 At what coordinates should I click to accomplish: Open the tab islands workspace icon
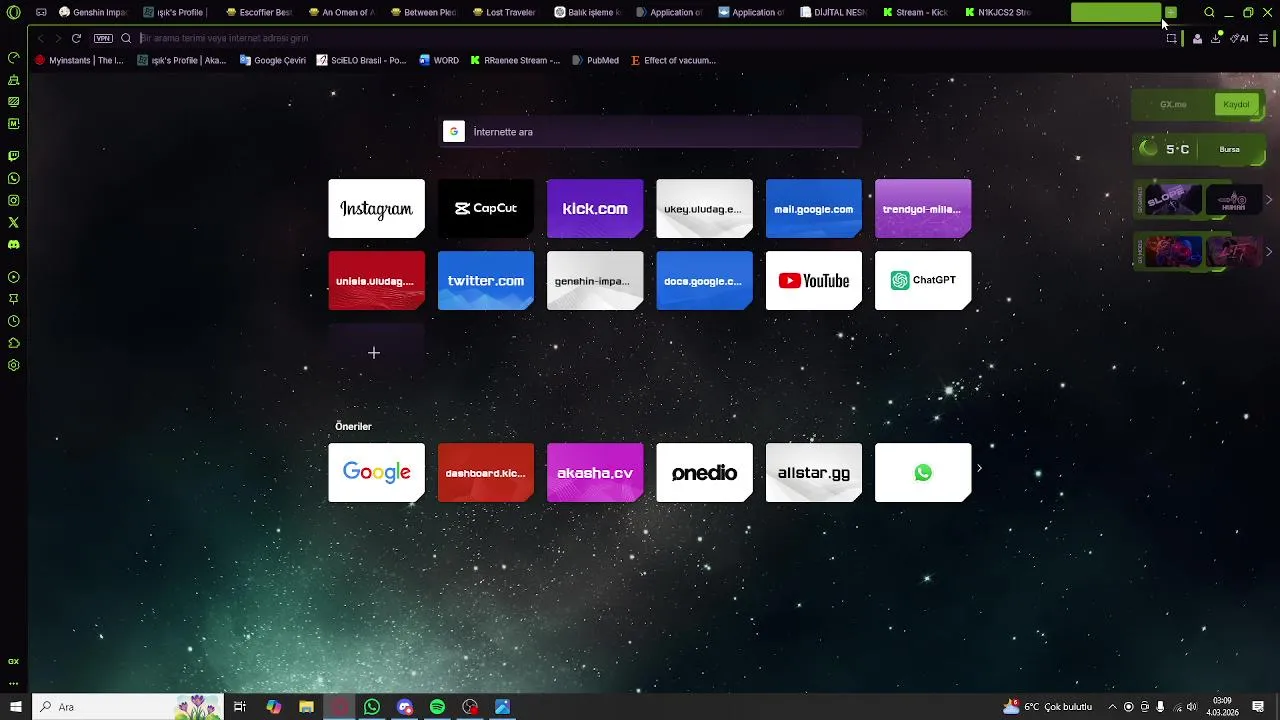(41, 13)
